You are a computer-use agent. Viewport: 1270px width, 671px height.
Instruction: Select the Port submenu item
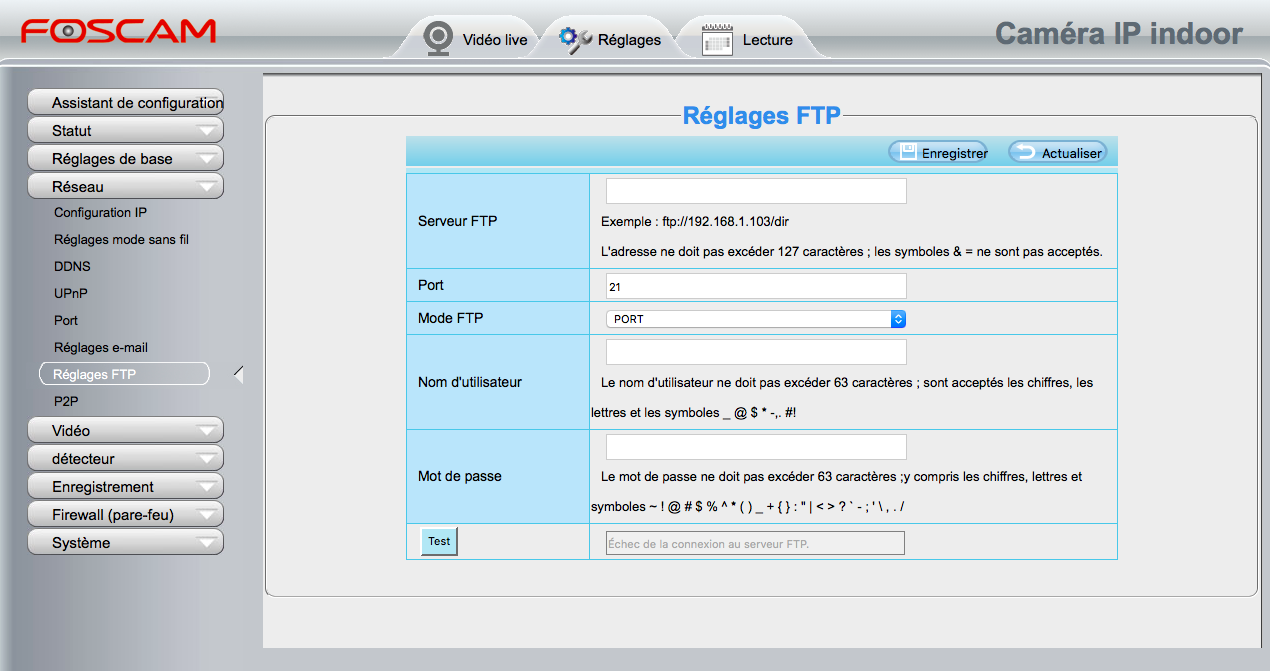[66, 321]
